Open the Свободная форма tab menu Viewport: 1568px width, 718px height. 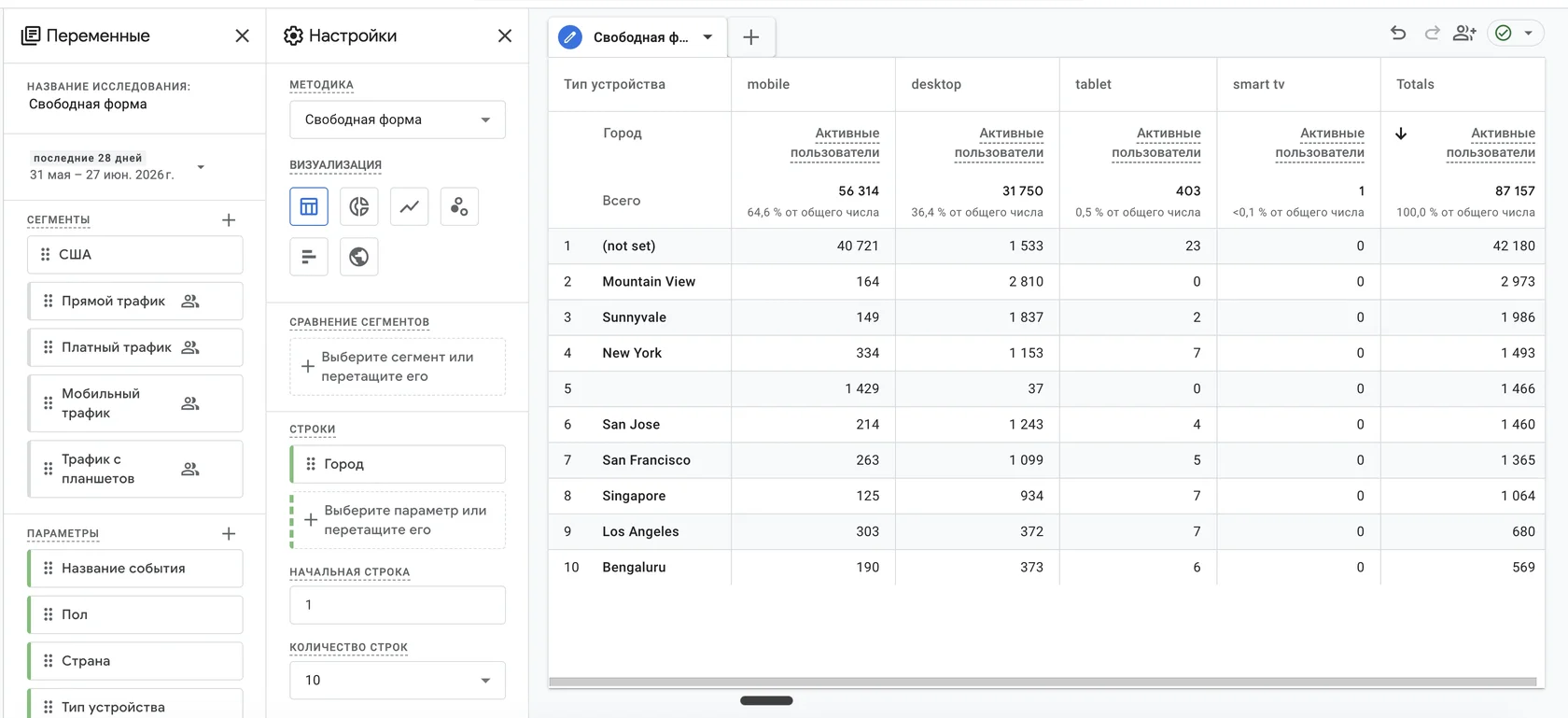tap(707, 37)
